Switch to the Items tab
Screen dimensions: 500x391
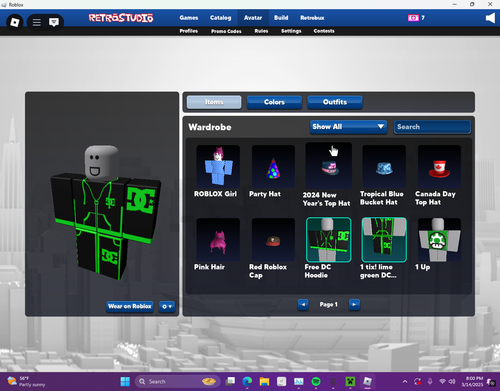pyautogui.click(x=214, y=102)
